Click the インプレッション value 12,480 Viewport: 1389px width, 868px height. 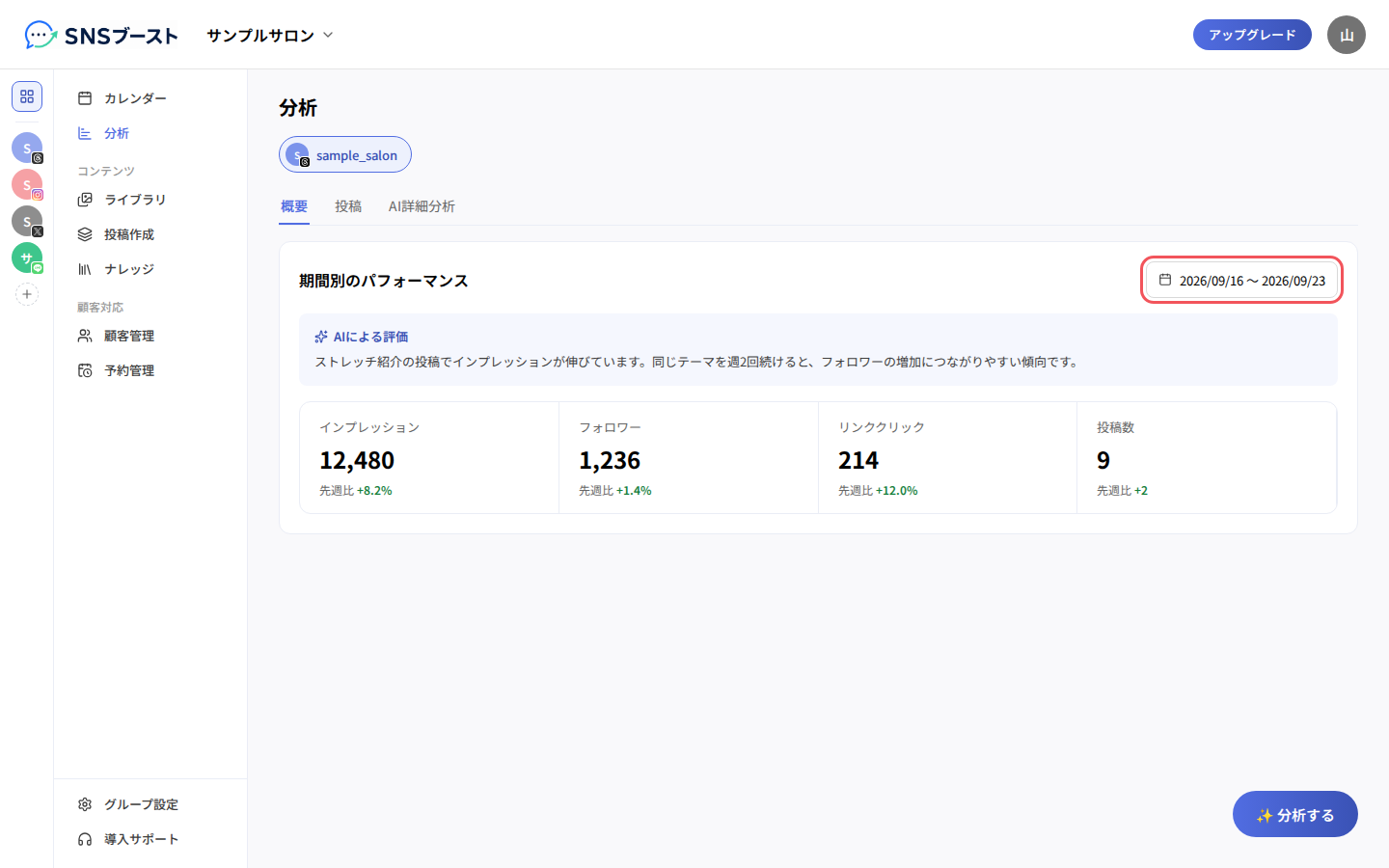(x=357, y=461)
